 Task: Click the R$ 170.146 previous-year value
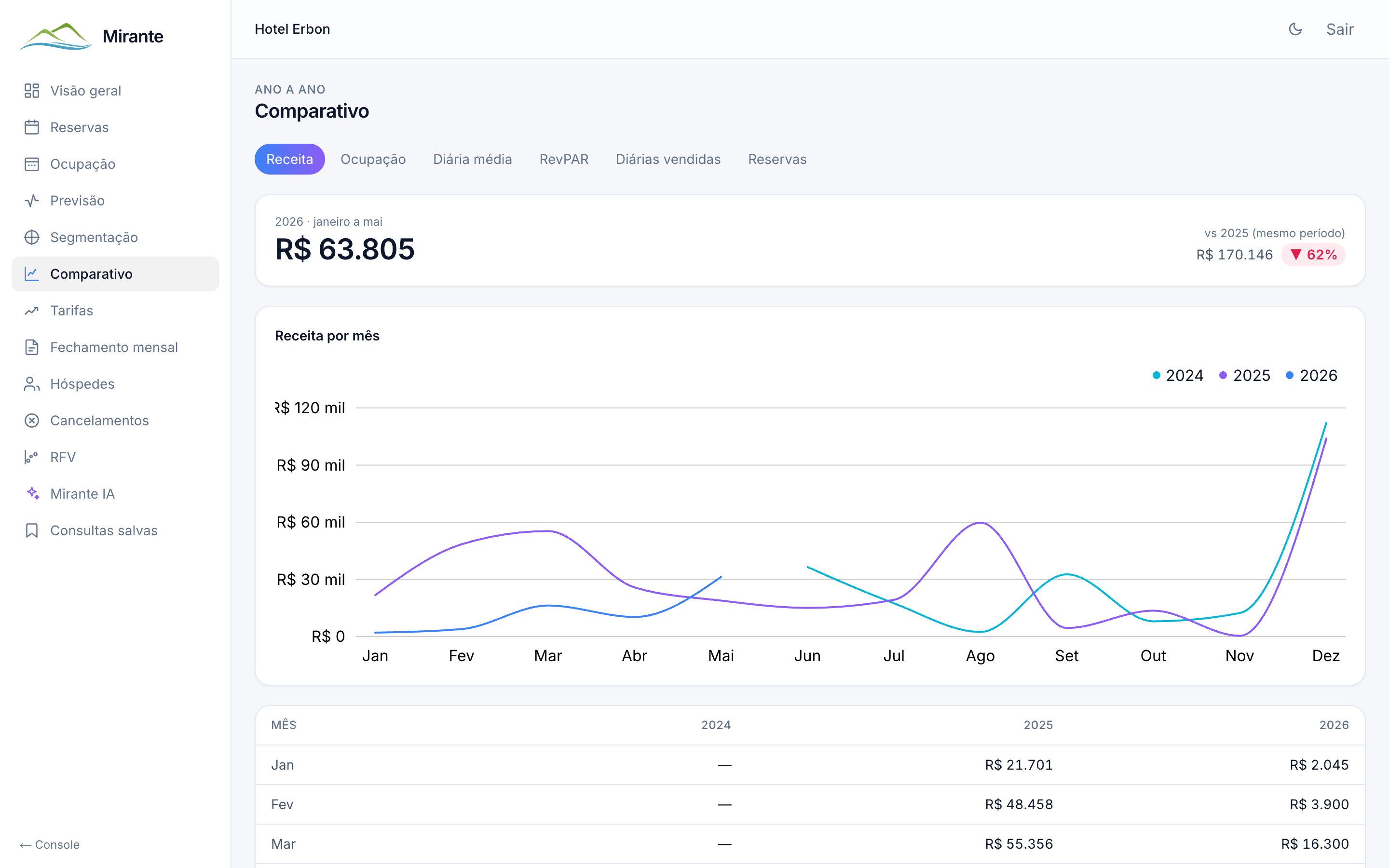[1235, 255]
